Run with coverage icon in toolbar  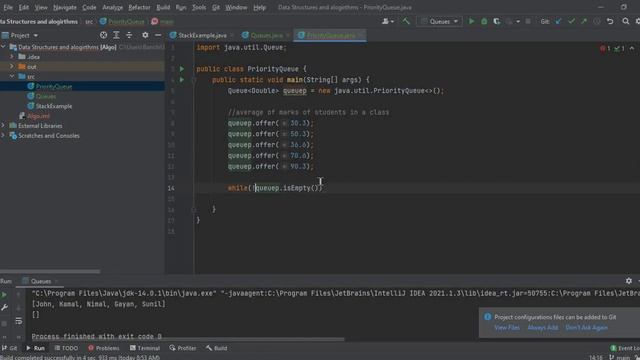(x=497, y=21)
